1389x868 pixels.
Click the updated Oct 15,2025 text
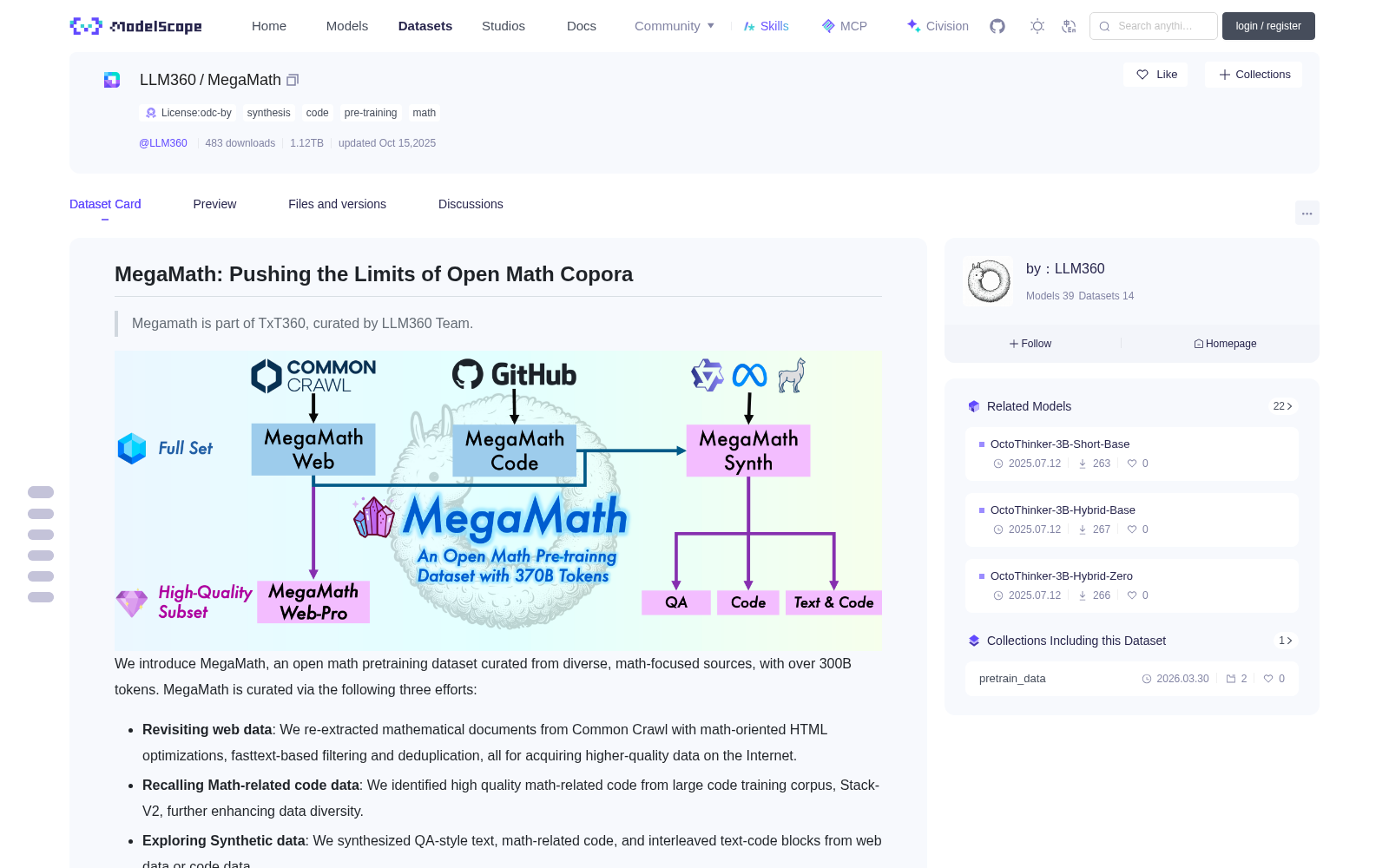[387, 143]
